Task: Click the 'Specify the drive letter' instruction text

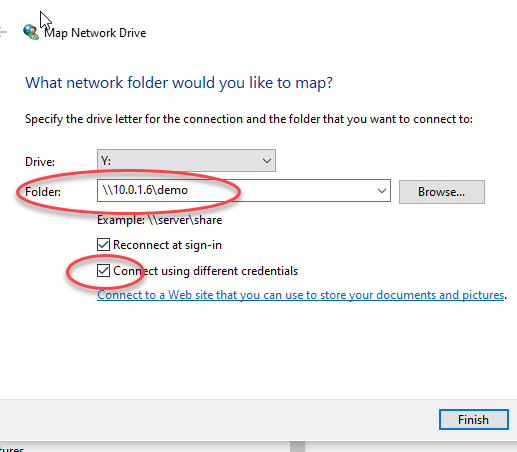Action: (x=249, y=119)
